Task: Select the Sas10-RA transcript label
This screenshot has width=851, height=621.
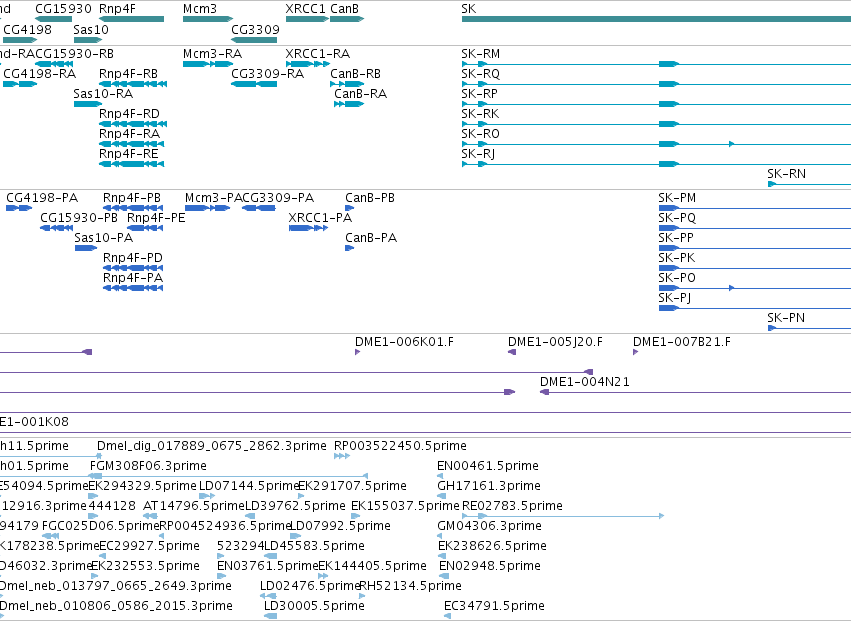Action: tap(103, 94)
